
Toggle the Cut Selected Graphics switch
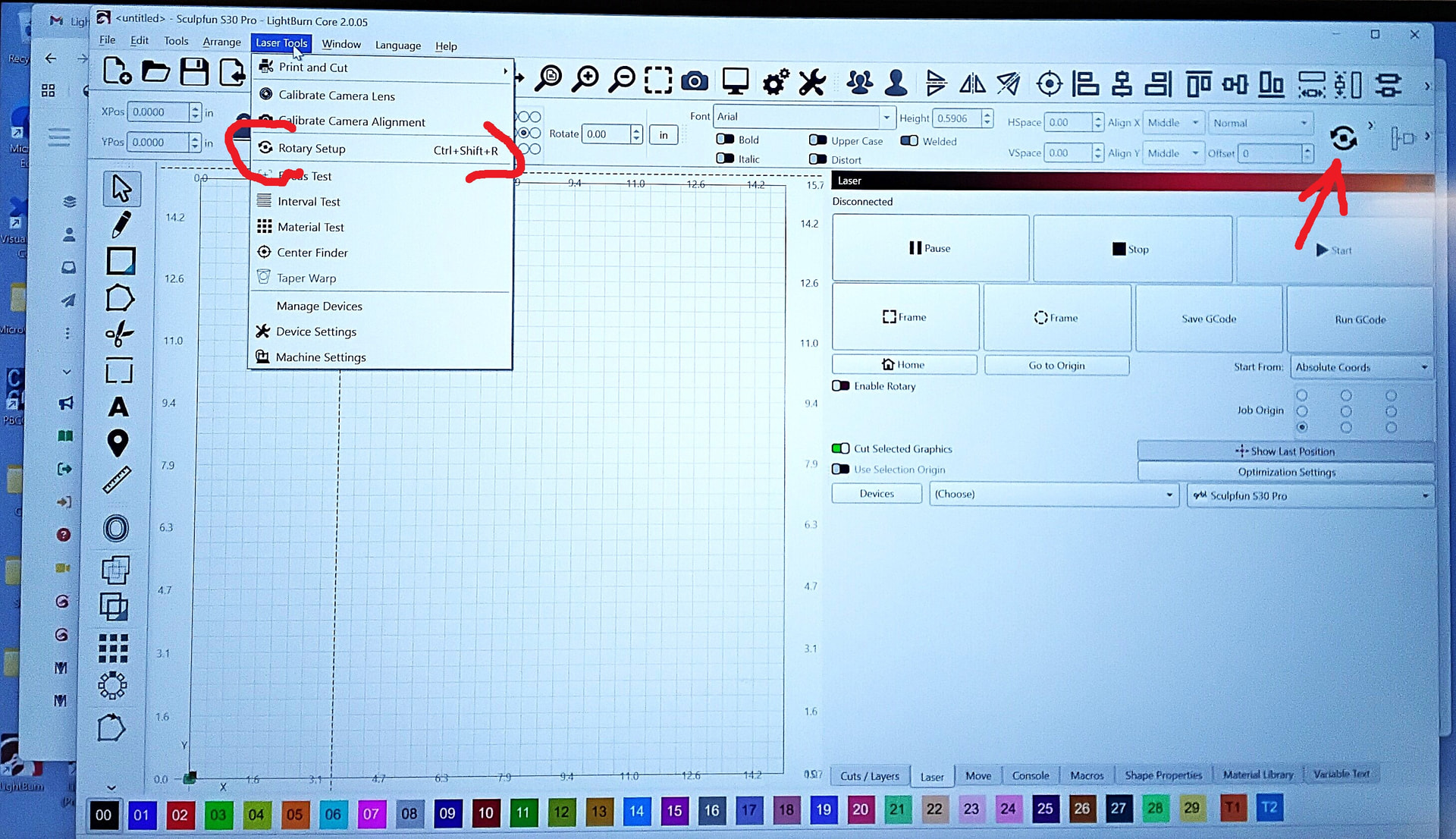(x=840, y=448)
